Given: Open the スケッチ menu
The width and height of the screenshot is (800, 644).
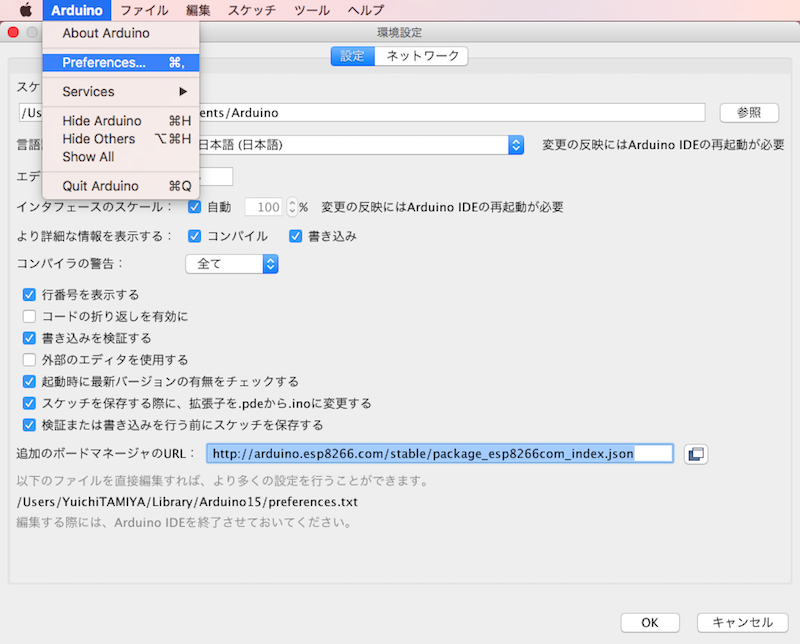Looking at the screenshot, I should 252,10.
